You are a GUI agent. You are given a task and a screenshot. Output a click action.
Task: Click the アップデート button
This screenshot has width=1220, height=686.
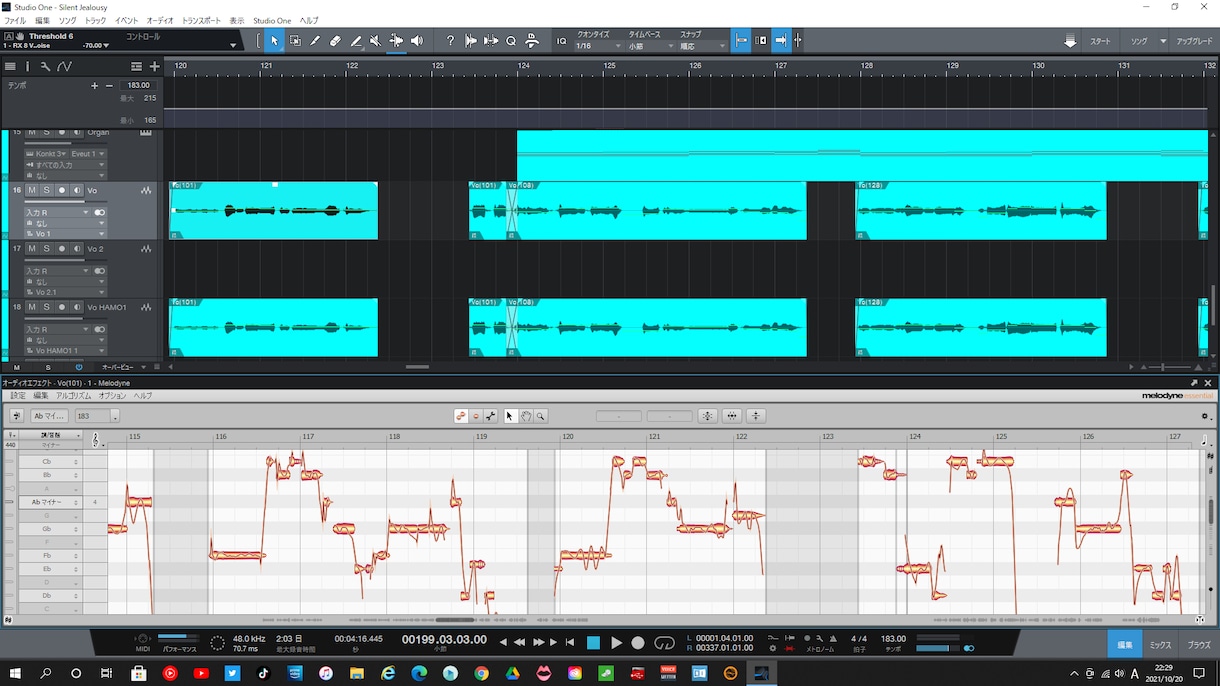pyautogui.click(x=1195, y=42)
